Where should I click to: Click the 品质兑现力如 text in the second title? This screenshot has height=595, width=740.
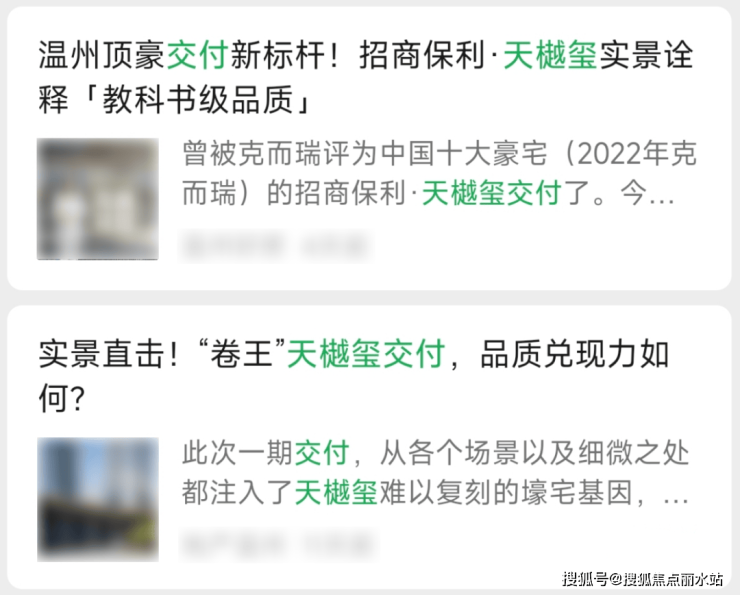coord(575,354)
